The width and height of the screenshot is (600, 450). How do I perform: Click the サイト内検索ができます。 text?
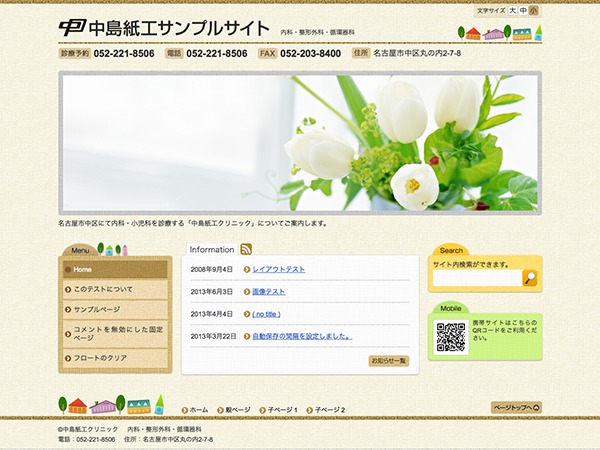pos(471,264)
